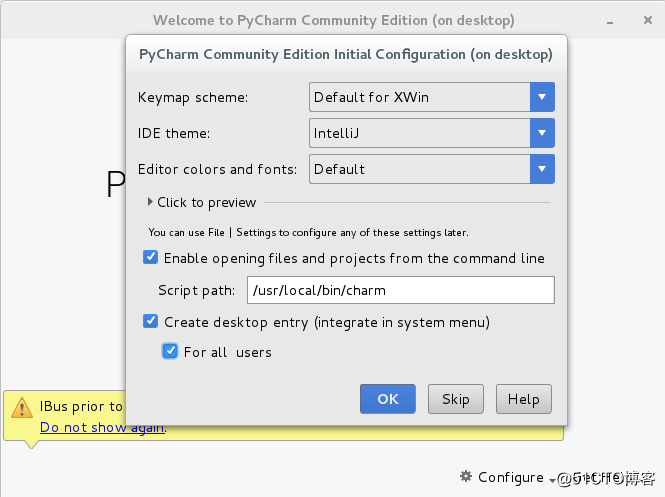This screenshot has width=665, height=497.
Task: Click the Configure gear icon
Action: pyautogui.click(x=466, y=476)
